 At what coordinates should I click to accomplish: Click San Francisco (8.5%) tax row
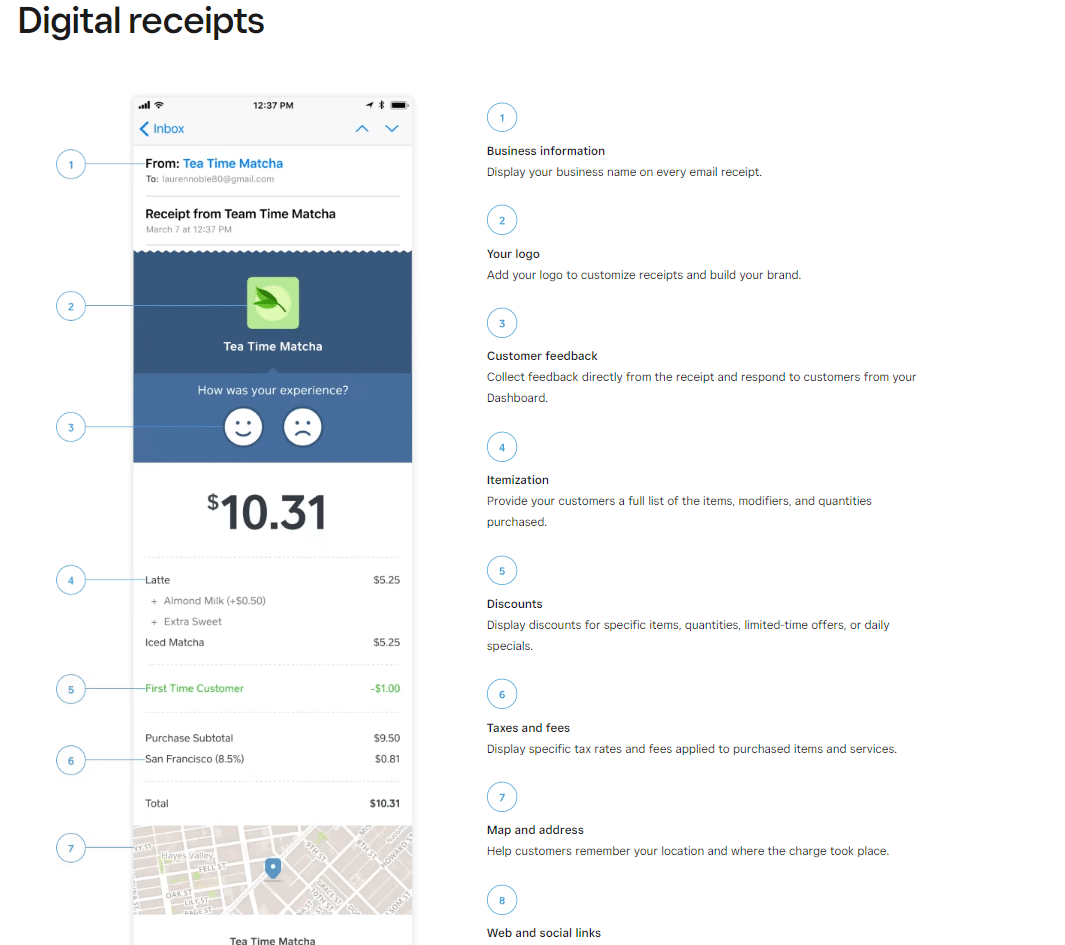click(272, 760)
